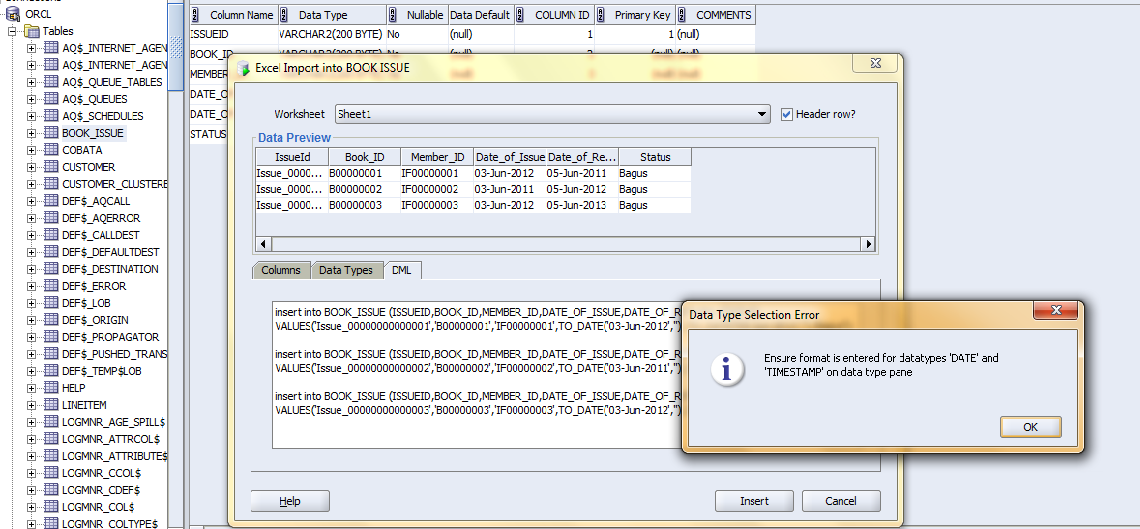Click the Insert button
This screenshot has width=1140, height=529.
(x=754, y=501)
